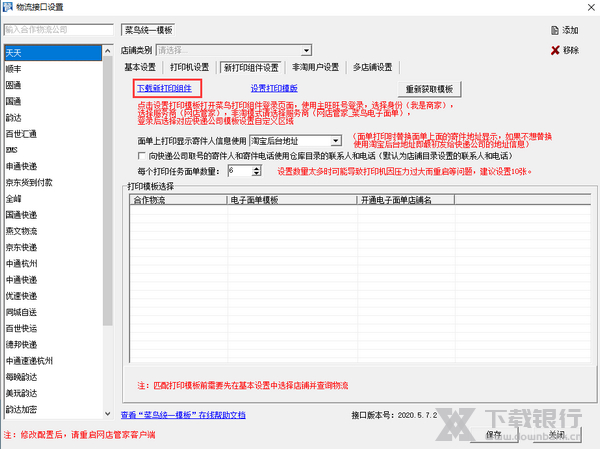The width and height of the screenshot is (600, 449).
Task: Open the 菜鸟统一模板 online help document link
Action: point(183,415)
